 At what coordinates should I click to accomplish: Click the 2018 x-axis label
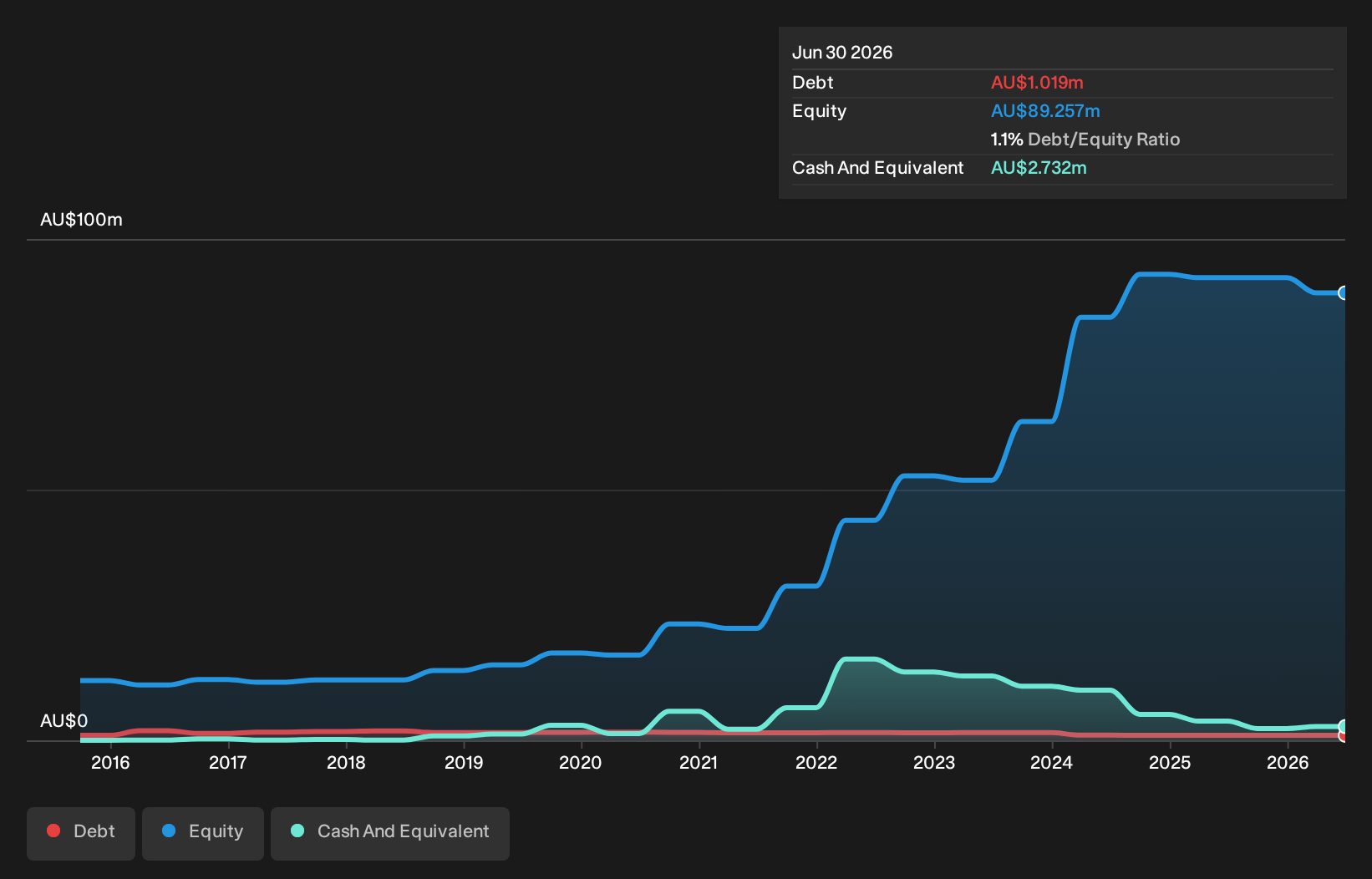pos(346,762)
